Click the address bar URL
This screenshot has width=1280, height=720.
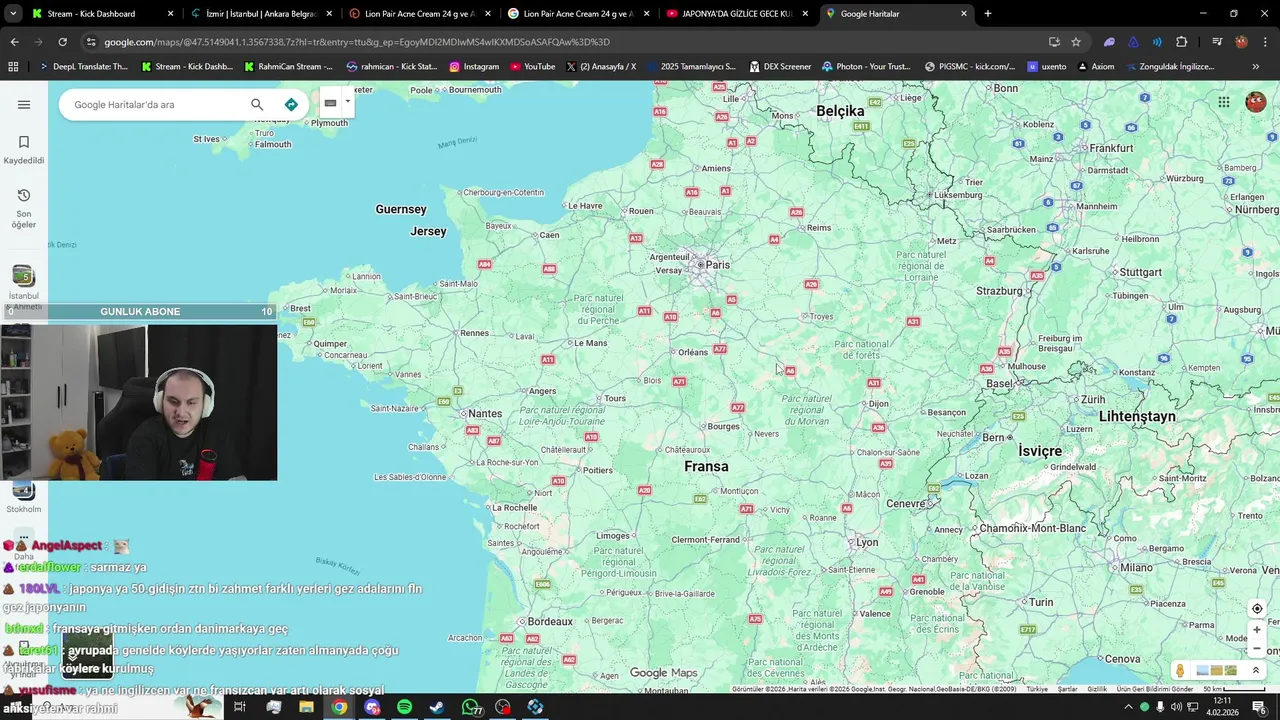pyautogui.click(x=357, y=42)
